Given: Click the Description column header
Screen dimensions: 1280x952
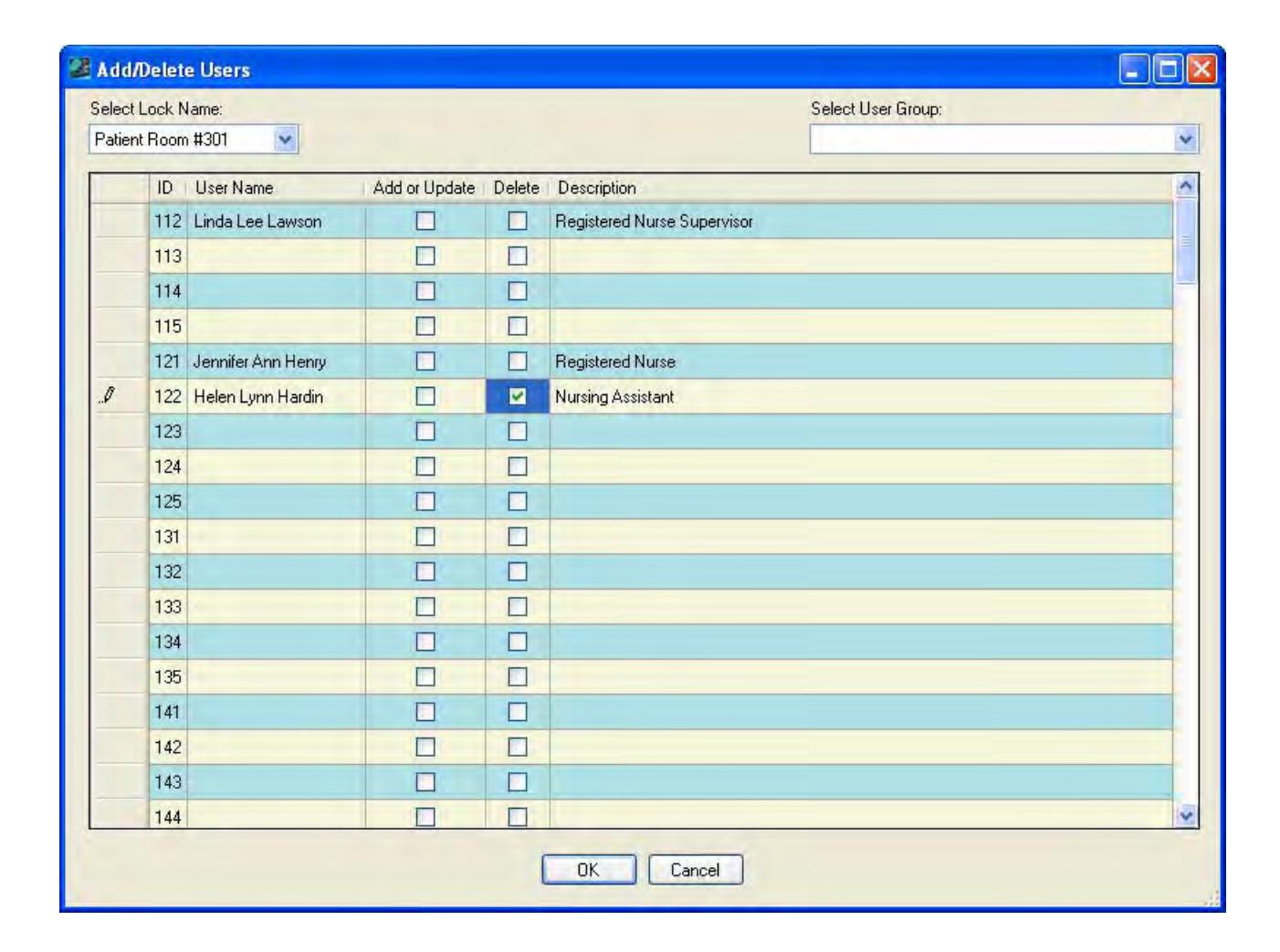Looking at the screenshot, I should [x=861, y=188].
